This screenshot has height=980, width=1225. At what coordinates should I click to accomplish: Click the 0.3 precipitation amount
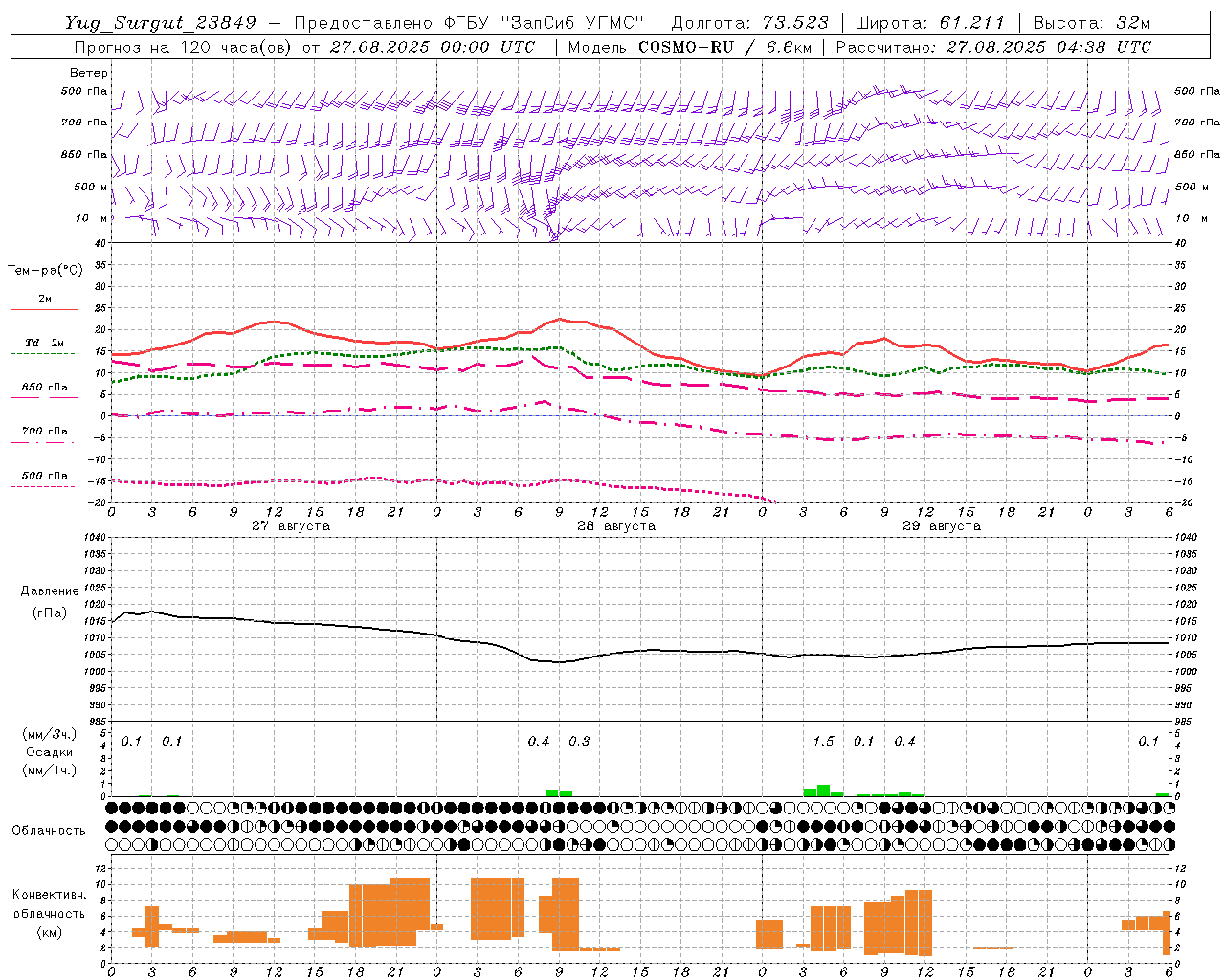coord(580,741)
